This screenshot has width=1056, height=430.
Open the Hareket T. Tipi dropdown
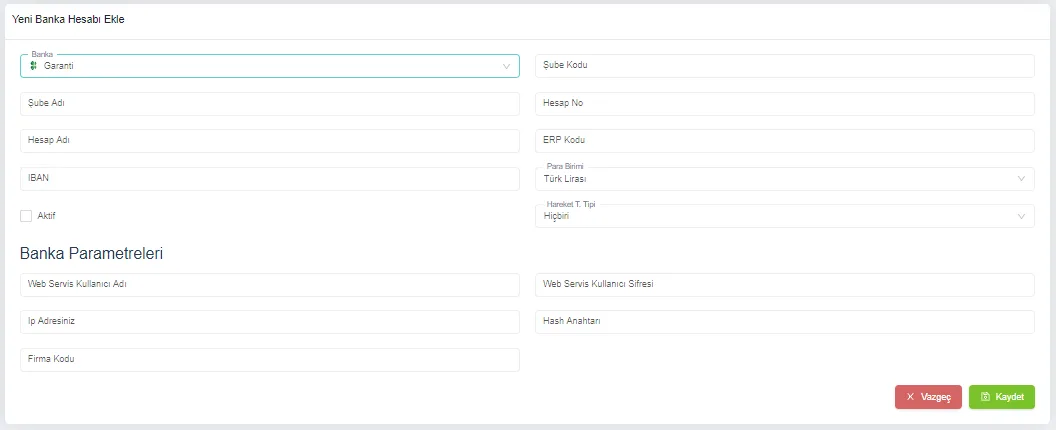click(x=785, y=216)
